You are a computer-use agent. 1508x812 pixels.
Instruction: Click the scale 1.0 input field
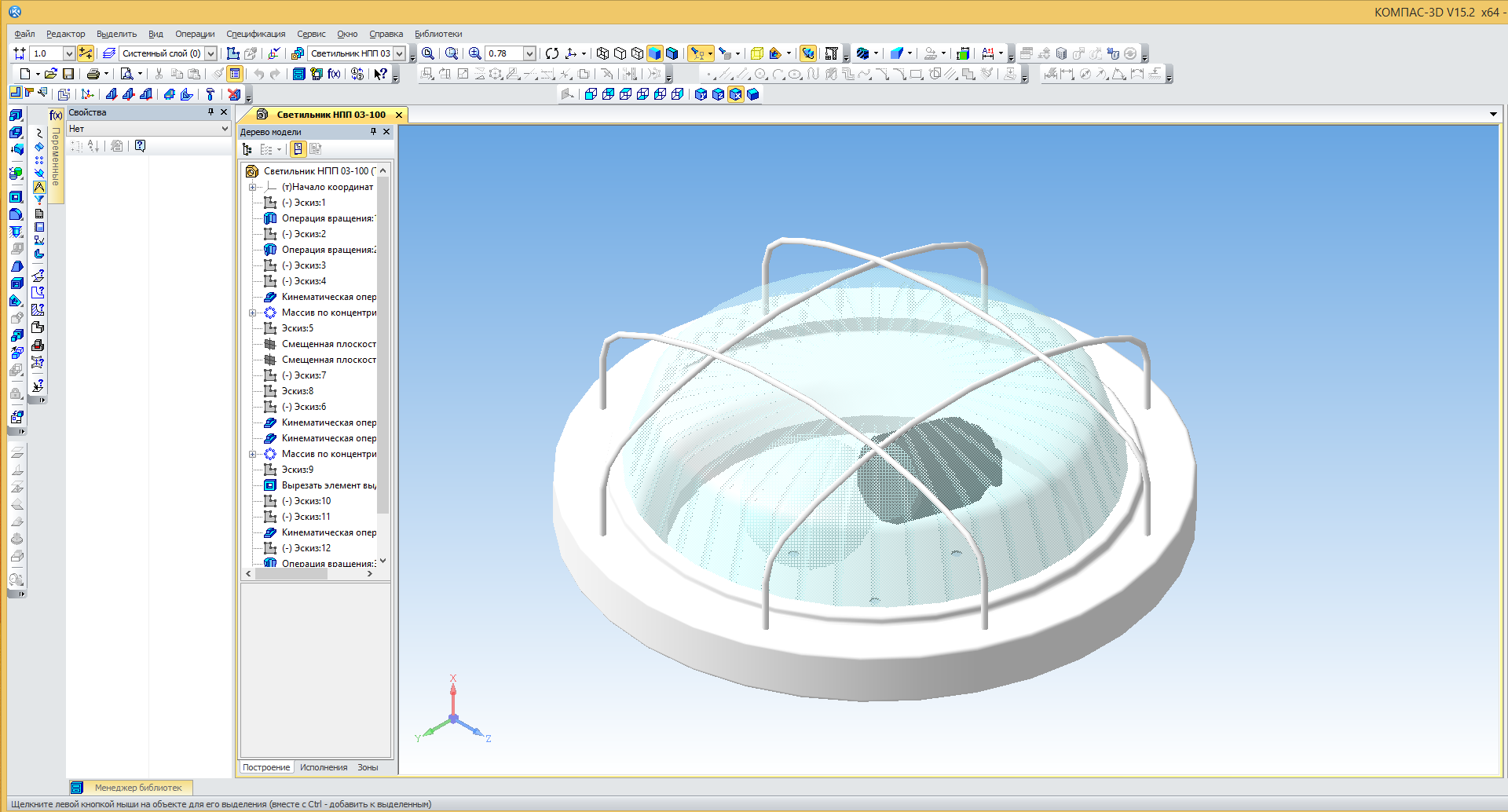tap(46, 53)
